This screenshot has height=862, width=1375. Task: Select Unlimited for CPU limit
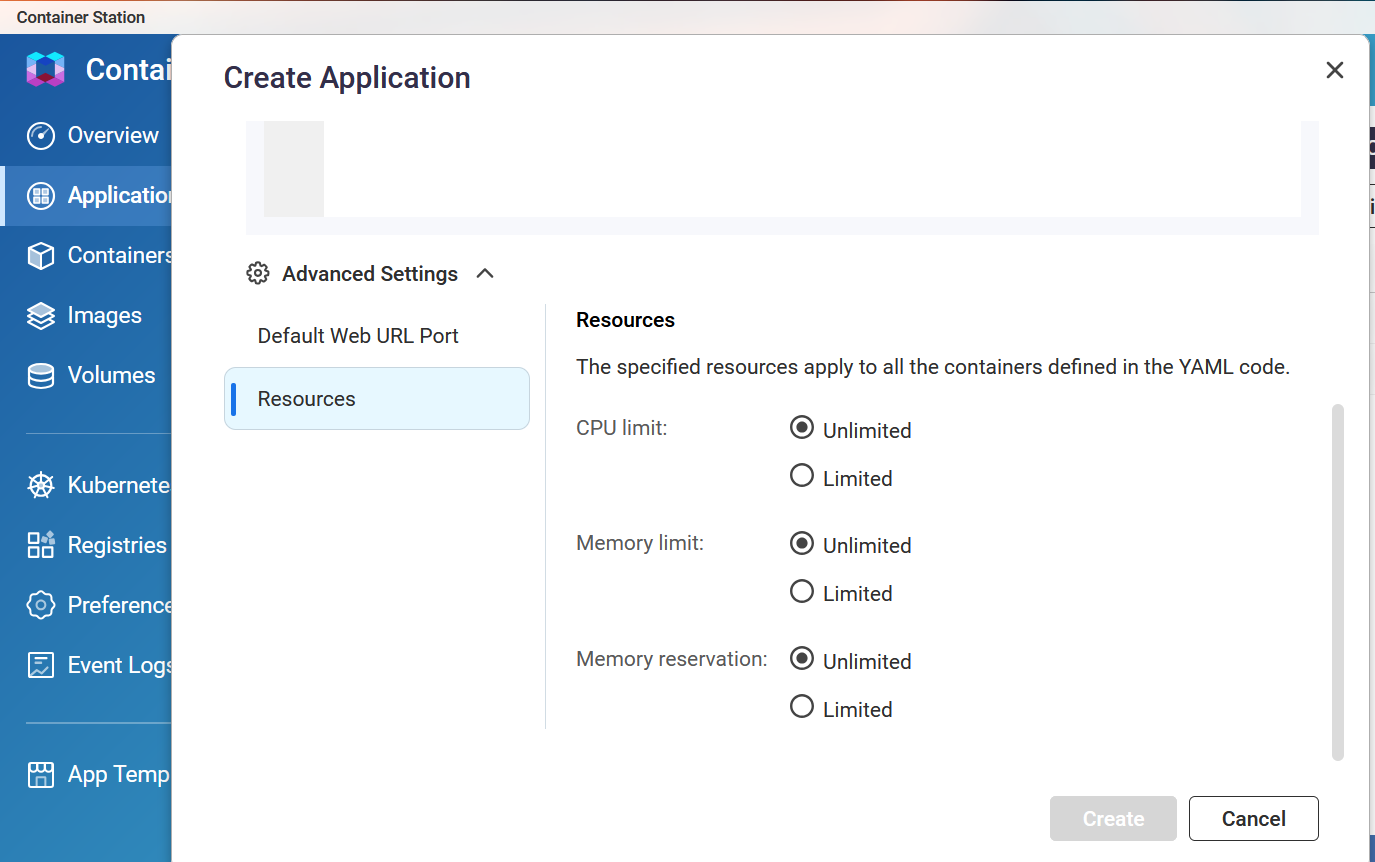pyautogui.click(x=802, y=428)
